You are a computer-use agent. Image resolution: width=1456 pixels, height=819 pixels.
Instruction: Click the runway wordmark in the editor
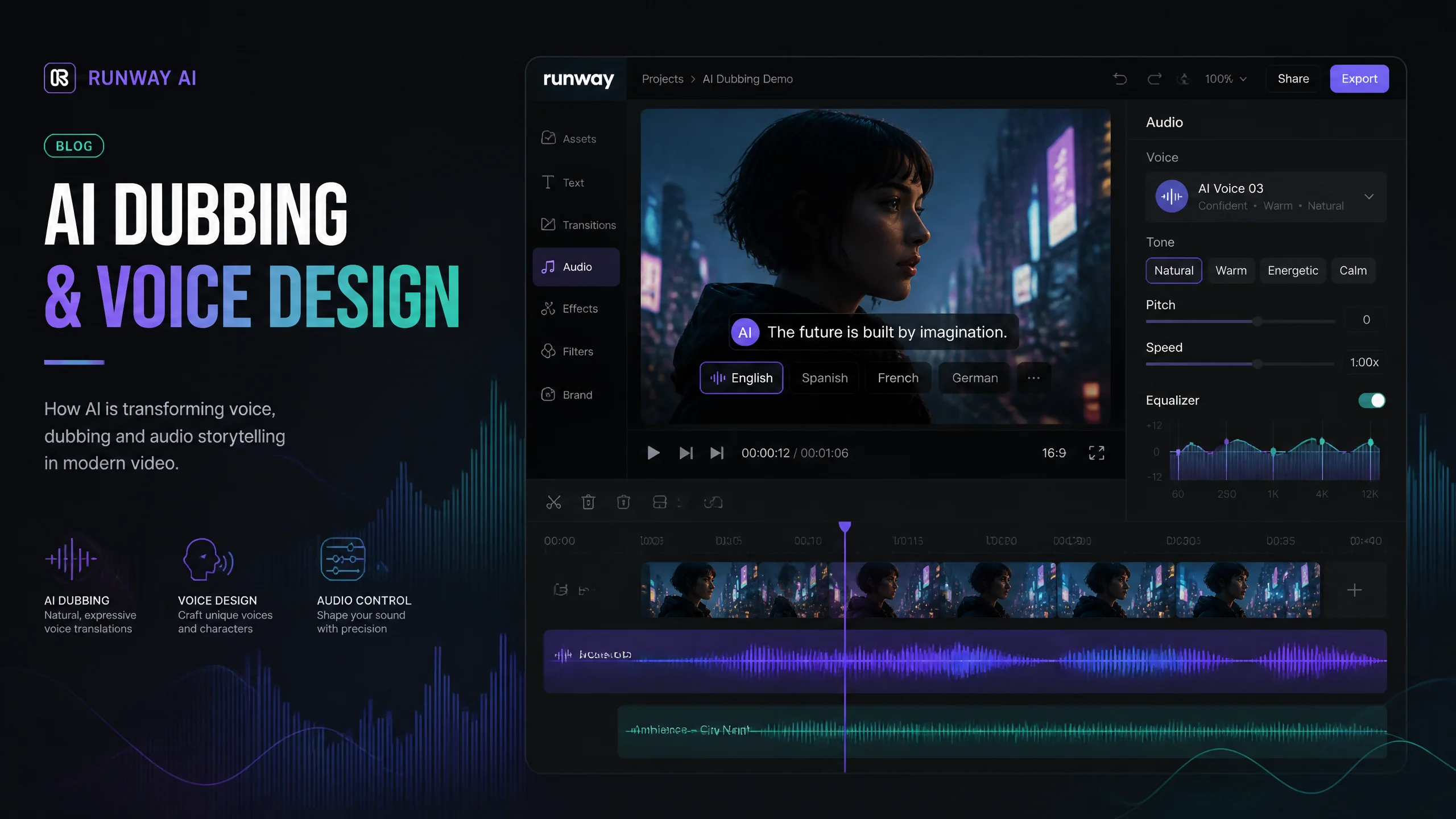(578, 79)
